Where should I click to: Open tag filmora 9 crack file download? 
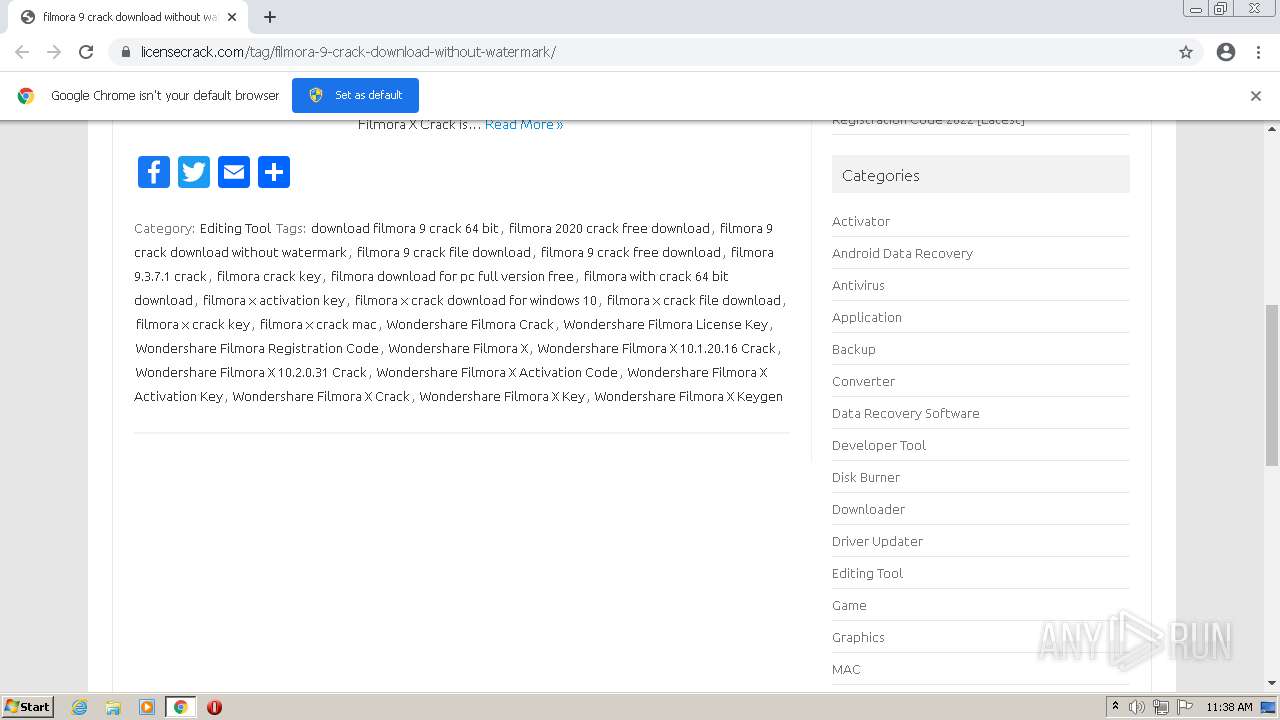pyautogui.click(x=444, y=252)
